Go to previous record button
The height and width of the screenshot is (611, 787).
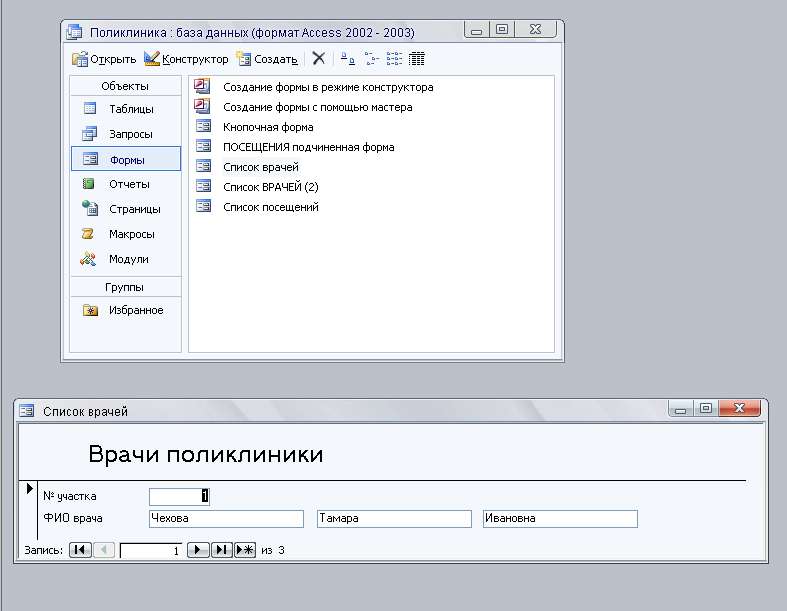pos(103,550)
